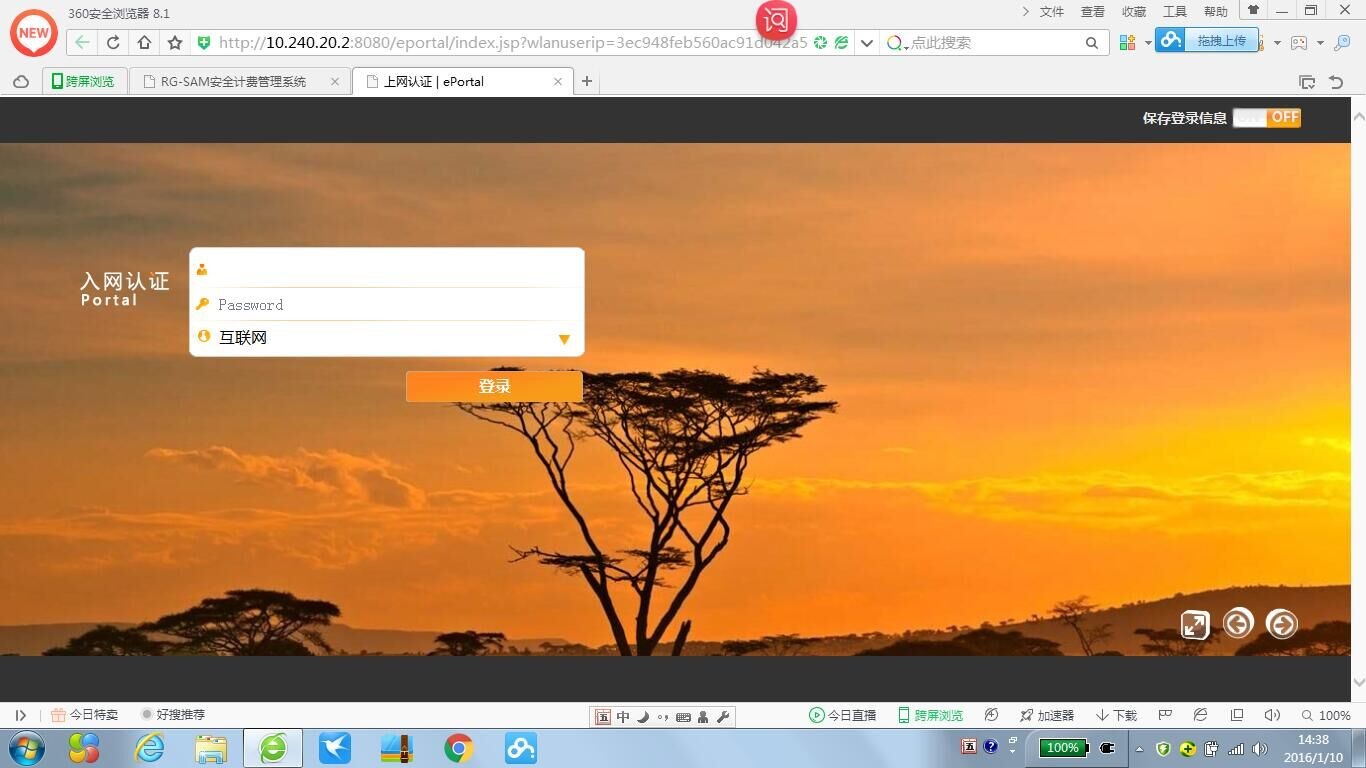Toggle browser sound mute icon in status bar
The height and width of the screenshot is (768, 1366).
pyautogui.click(x=1272, y=715)
